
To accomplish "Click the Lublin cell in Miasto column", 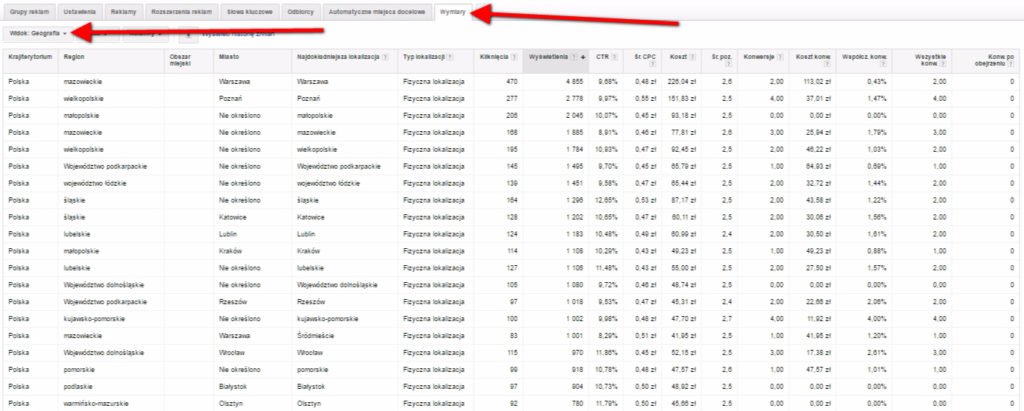I will (229, 234).
